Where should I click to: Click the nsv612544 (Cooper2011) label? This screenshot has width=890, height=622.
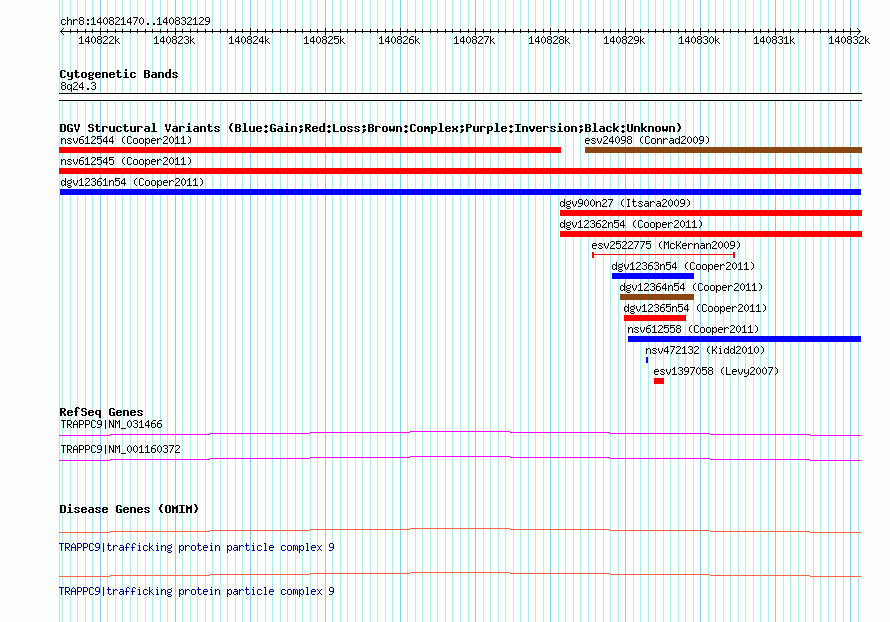click(126, 140)
